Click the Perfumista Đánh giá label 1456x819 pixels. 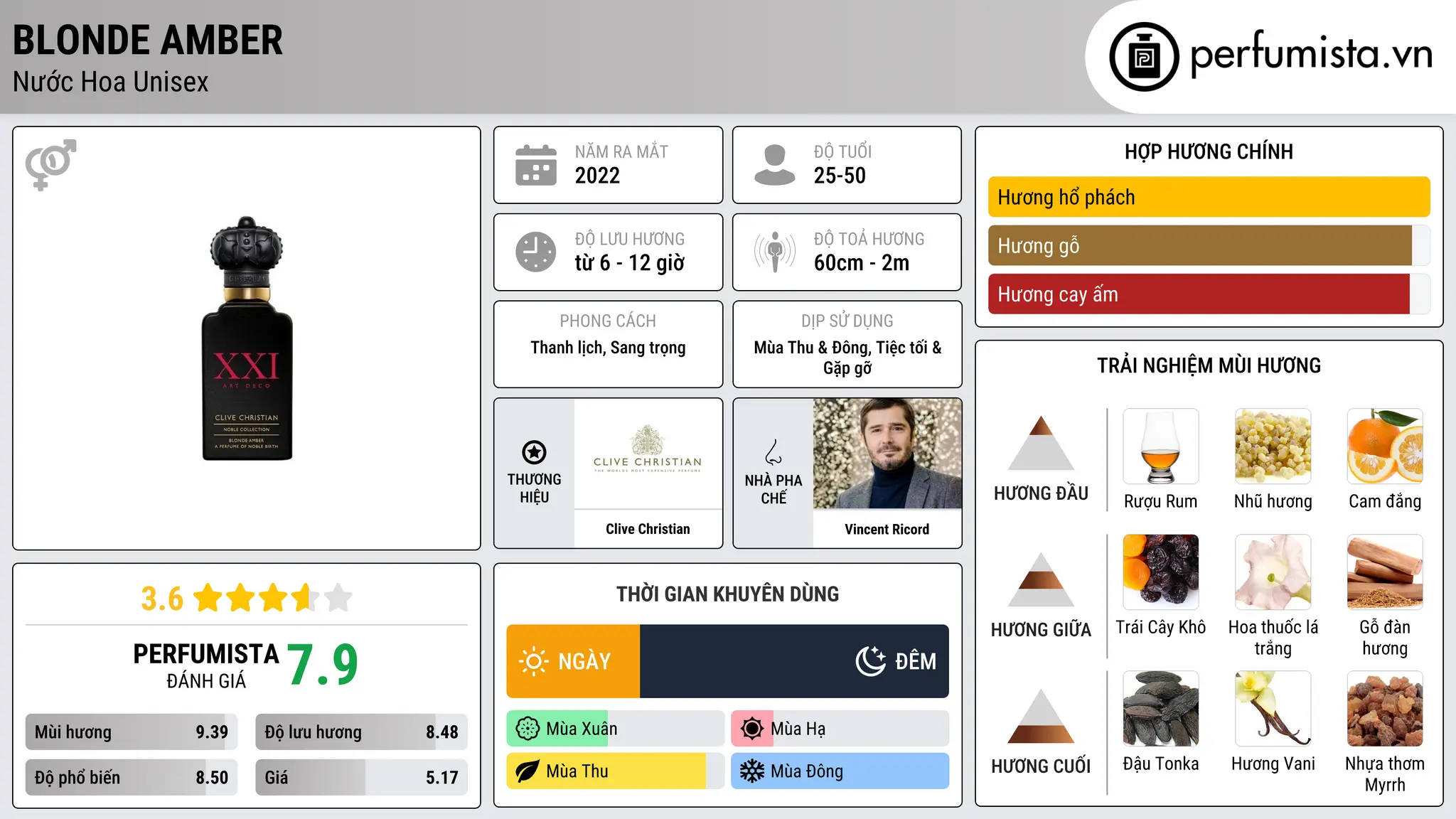[206, 665]
